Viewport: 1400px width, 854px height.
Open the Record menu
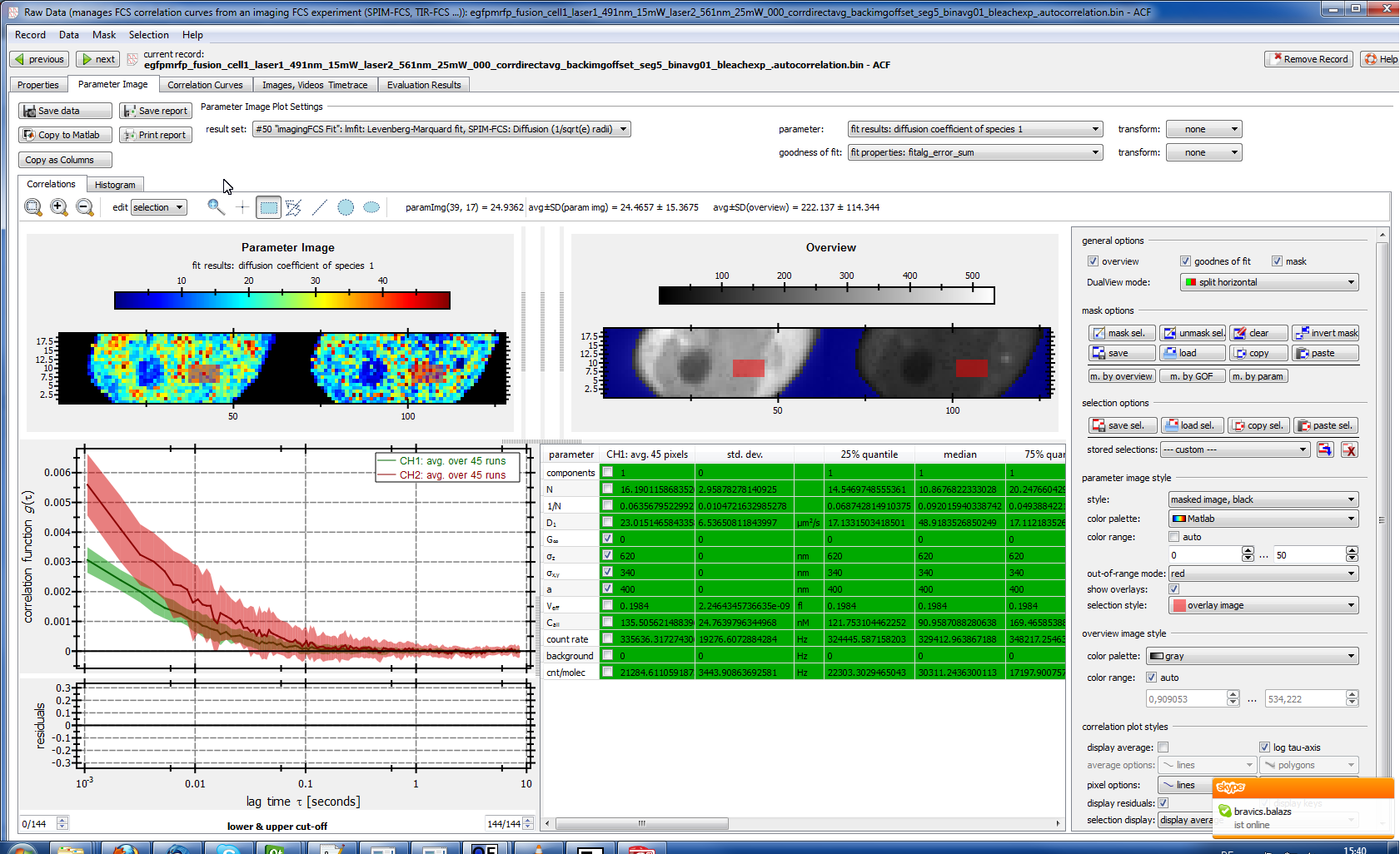coord(30,35)
